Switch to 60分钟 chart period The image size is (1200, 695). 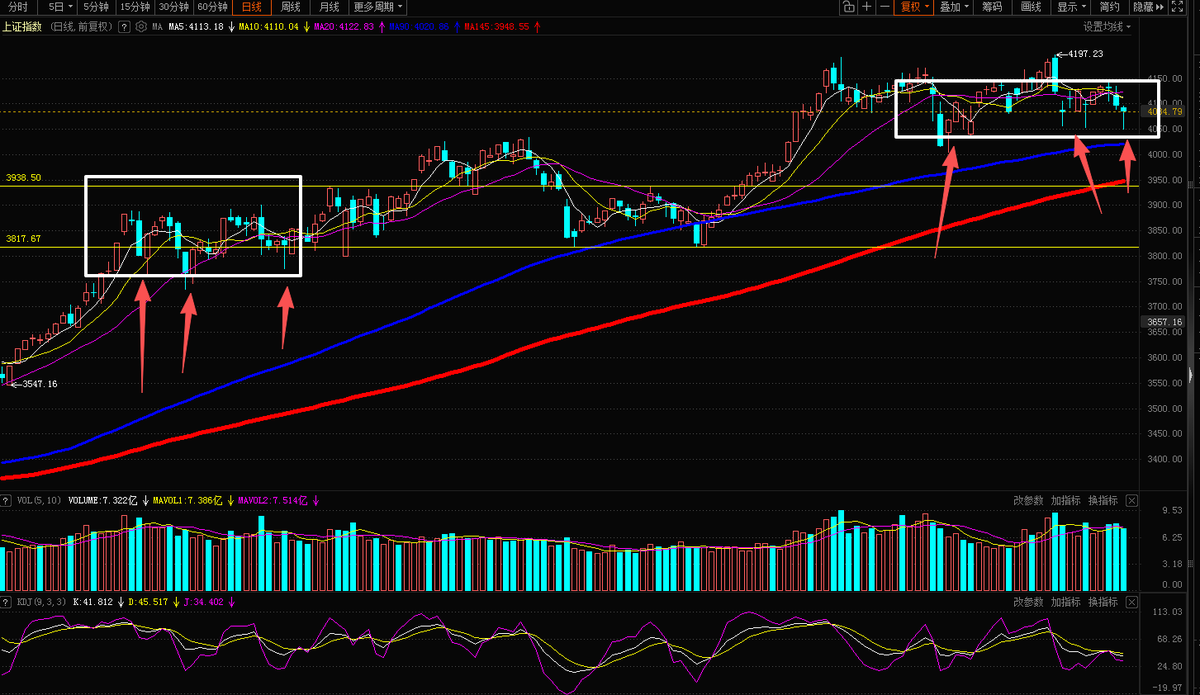click(212, 7)
